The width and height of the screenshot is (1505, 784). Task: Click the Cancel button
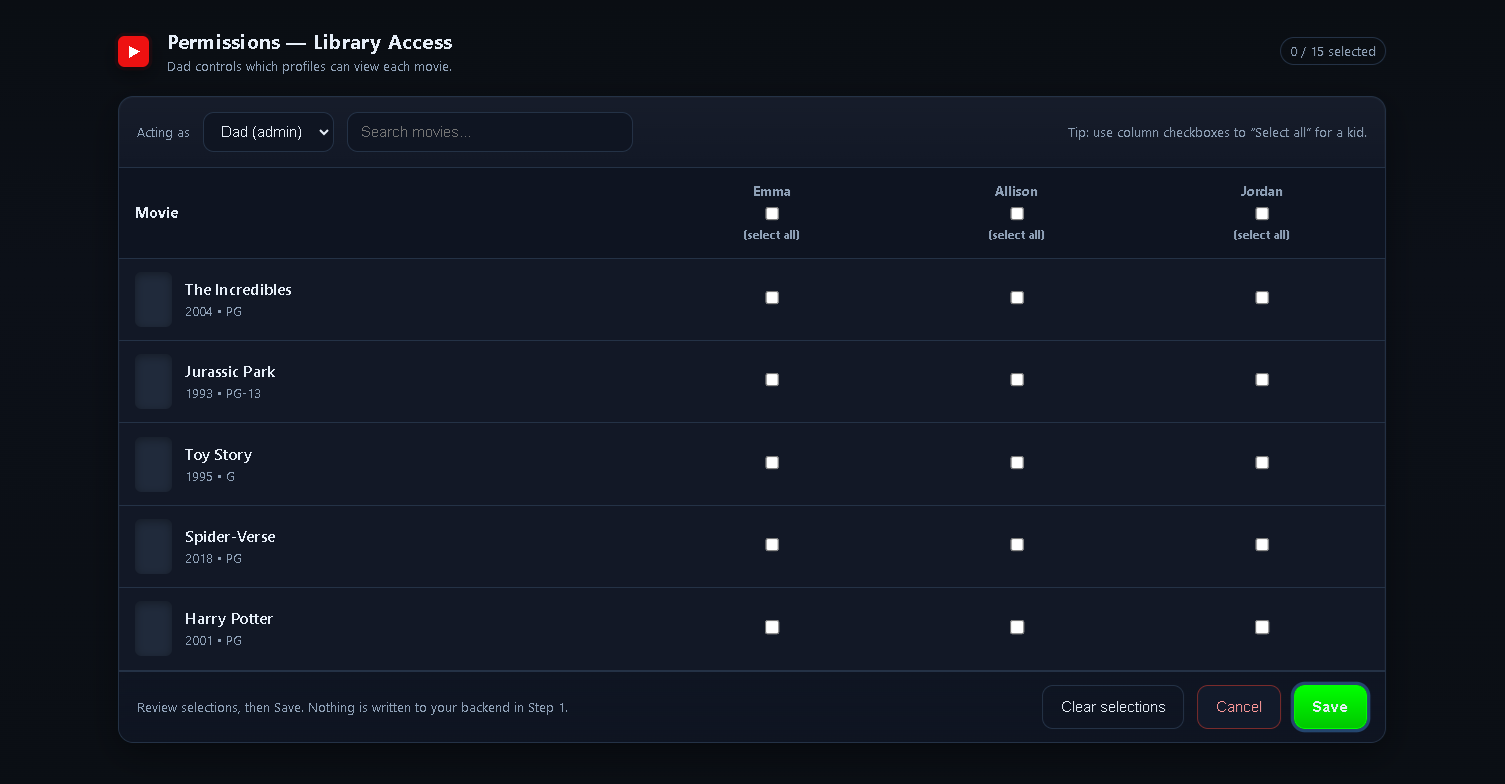1239,707
